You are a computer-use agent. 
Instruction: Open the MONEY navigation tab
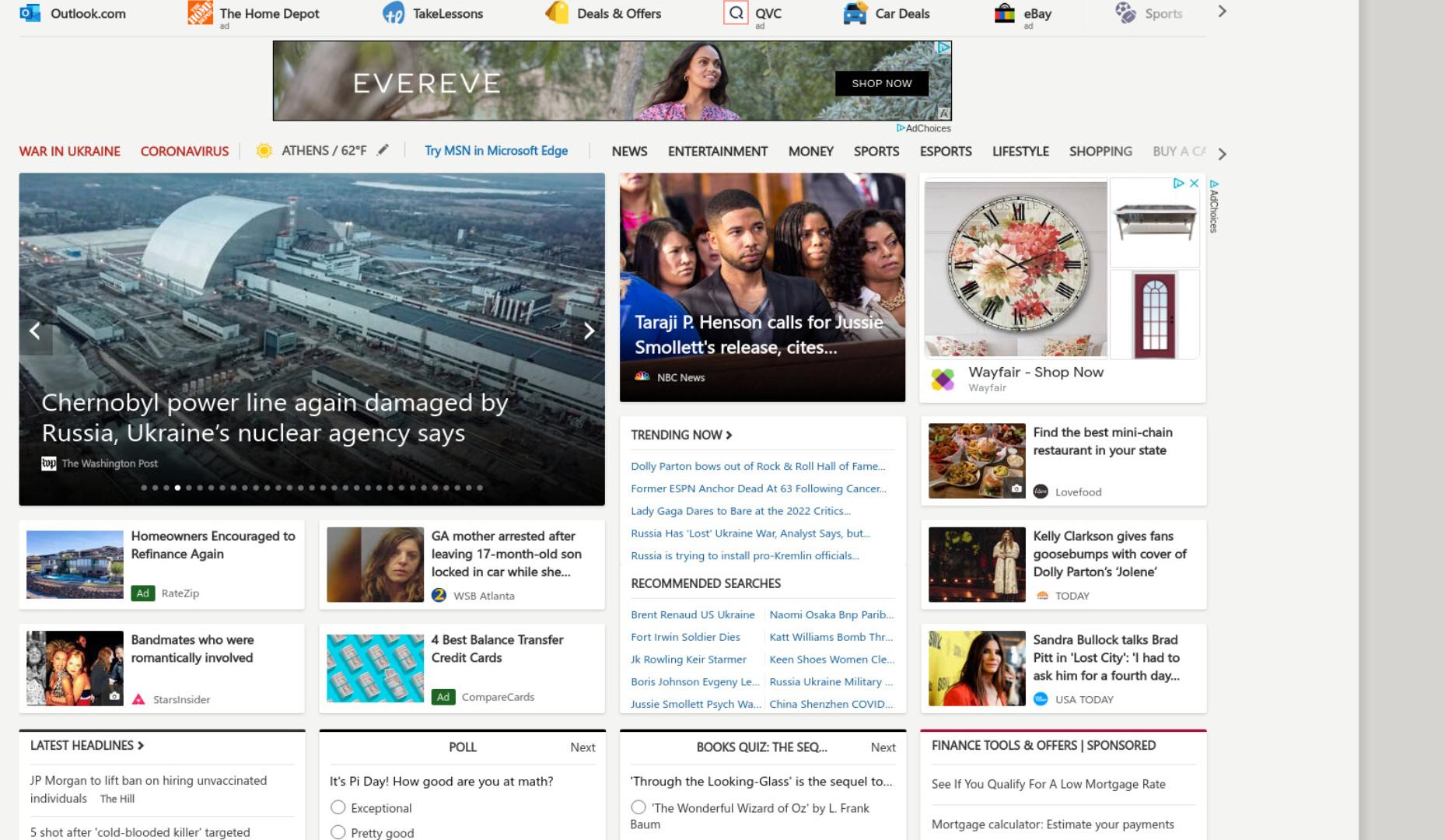click(x=810, y=151)
